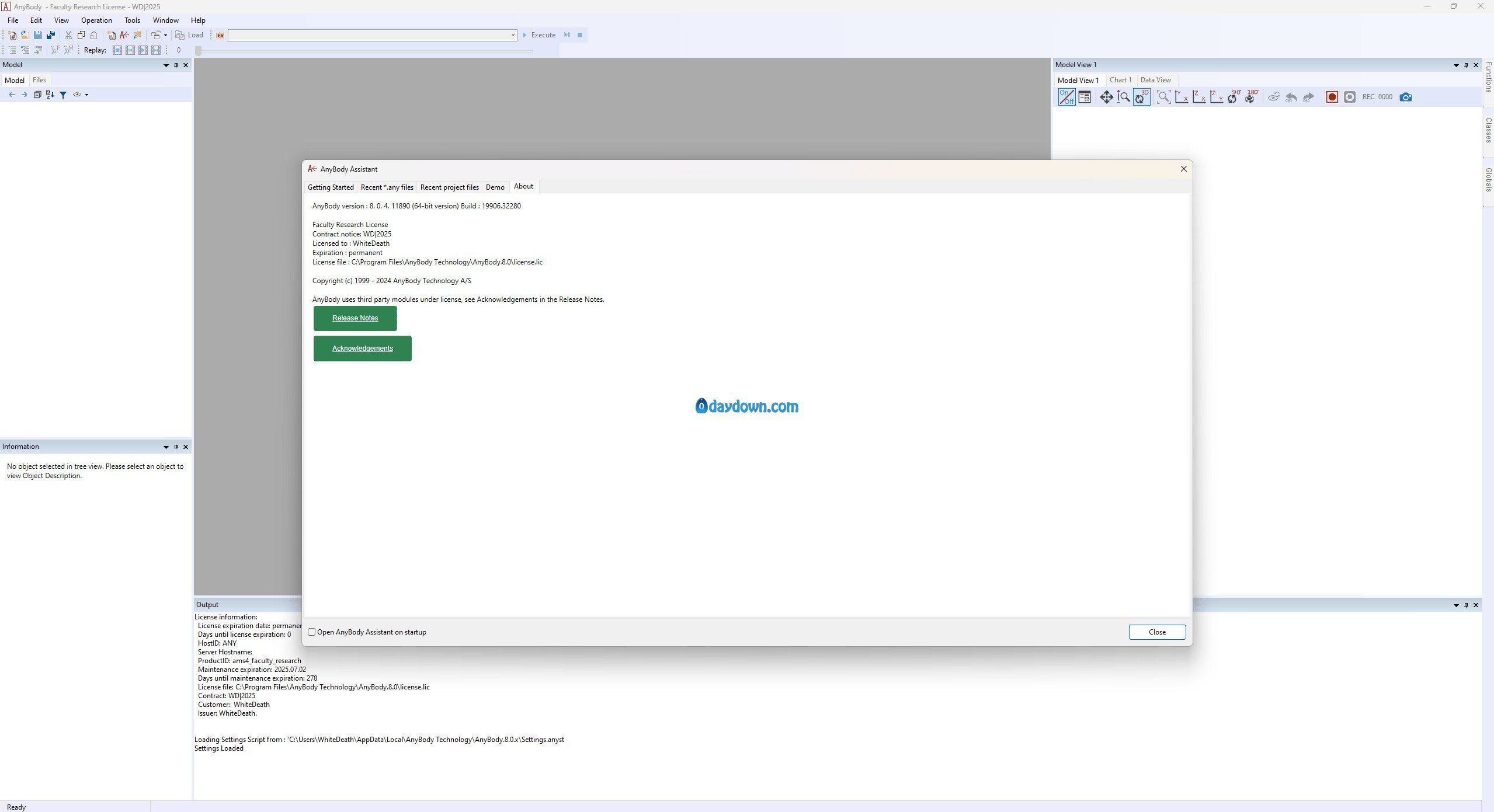Pin the Information panel
Screen dimensions: 1494x812
click(x=176, y=447)
